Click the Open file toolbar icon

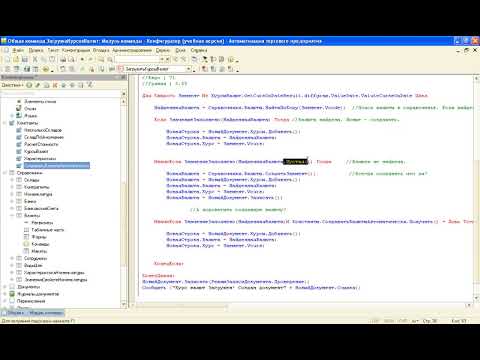point(16,59)
